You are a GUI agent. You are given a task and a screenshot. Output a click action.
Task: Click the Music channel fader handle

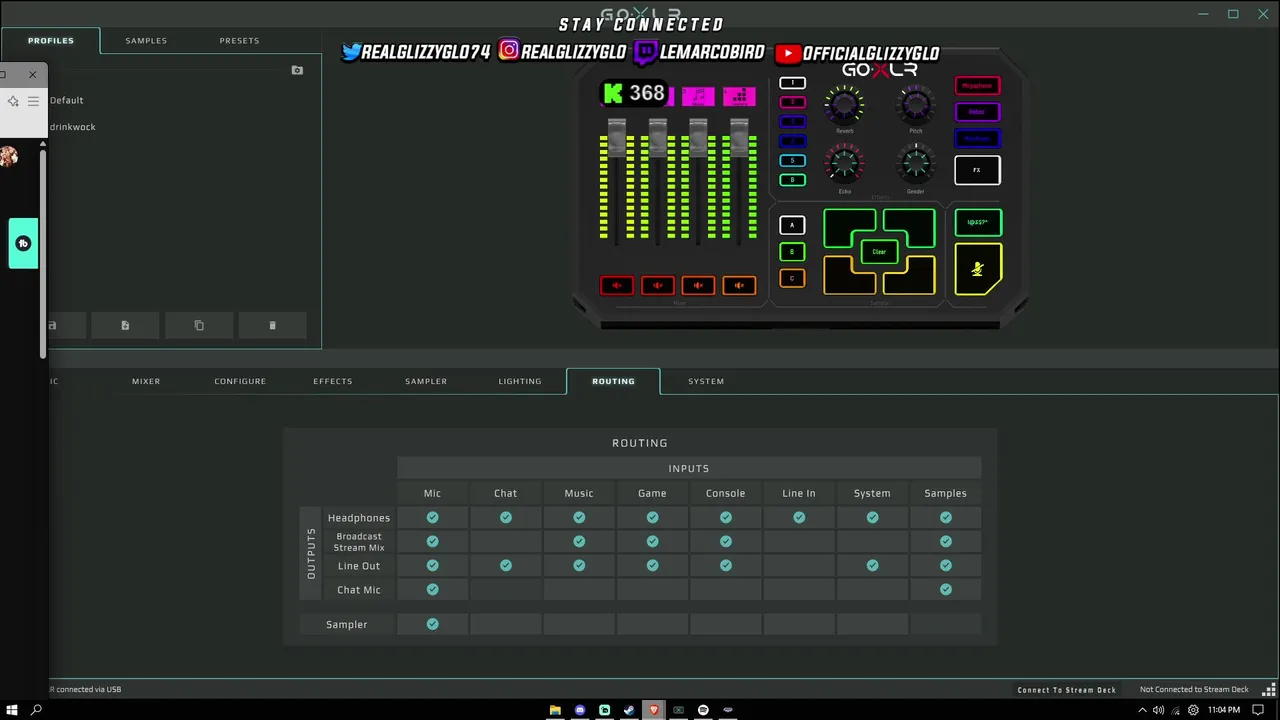pos(698,138)
